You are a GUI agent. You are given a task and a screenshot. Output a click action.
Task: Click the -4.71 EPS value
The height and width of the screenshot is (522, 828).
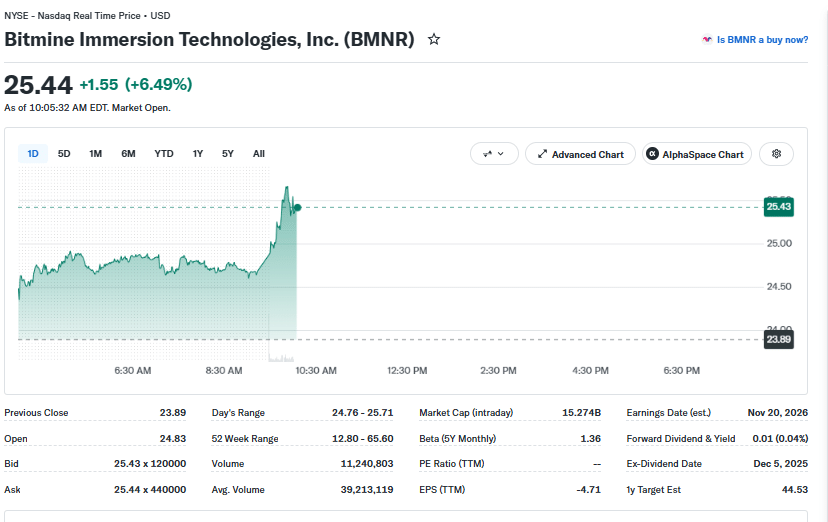tap(589, 489)
